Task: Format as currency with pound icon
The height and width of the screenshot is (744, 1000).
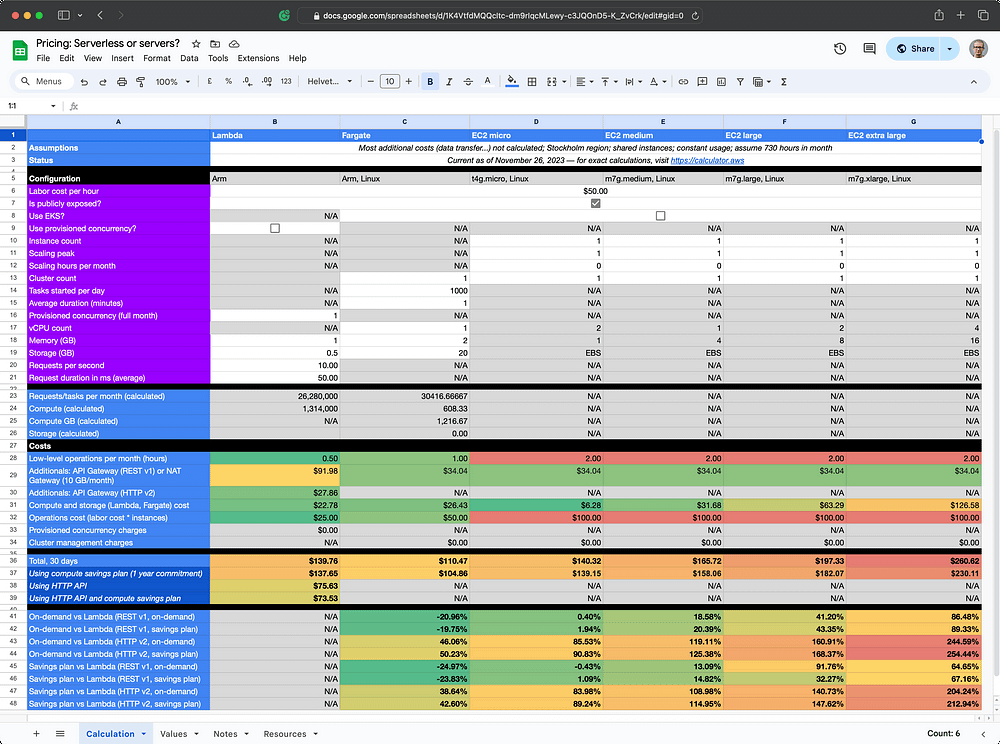Action: click(x=210, y=82)
